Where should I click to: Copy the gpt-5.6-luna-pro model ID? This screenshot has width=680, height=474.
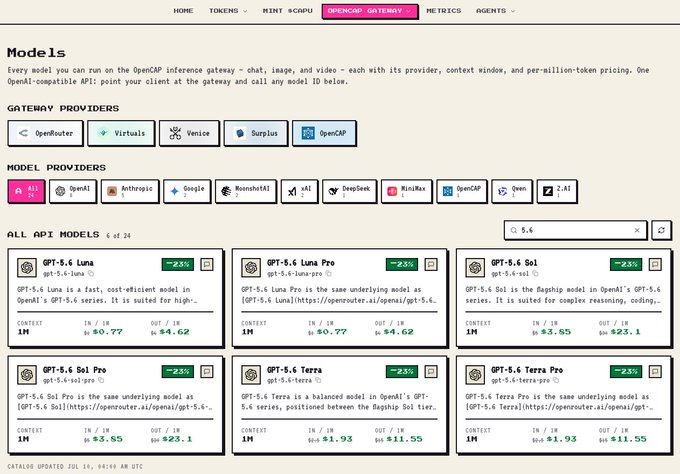(x=328, y=274)
